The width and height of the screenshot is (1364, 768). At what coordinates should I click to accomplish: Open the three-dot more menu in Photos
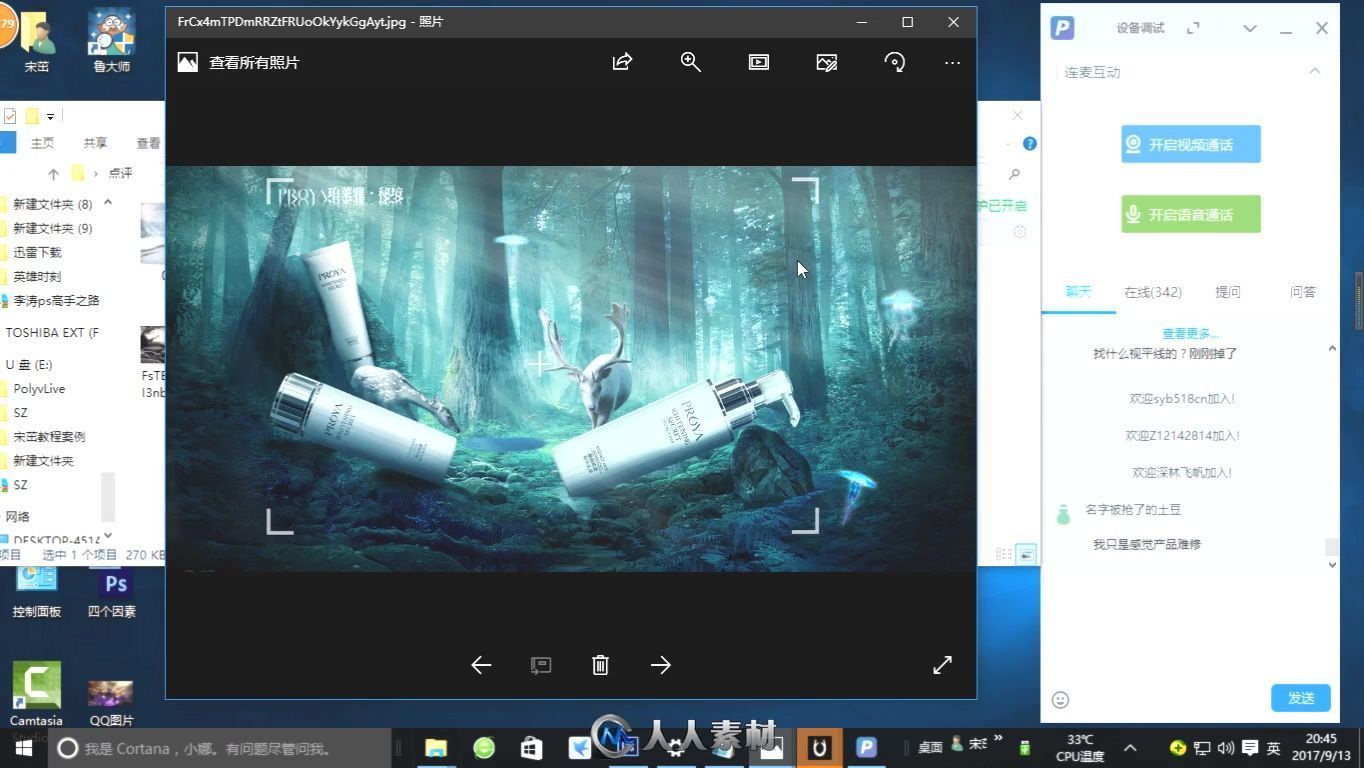tap(952, 62)
